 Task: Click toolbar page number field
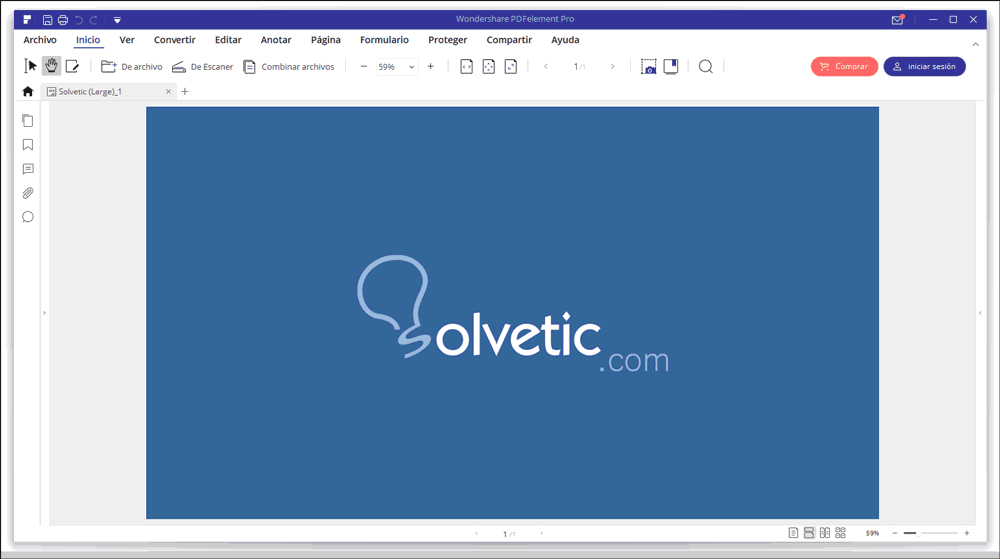coord(579,66)
